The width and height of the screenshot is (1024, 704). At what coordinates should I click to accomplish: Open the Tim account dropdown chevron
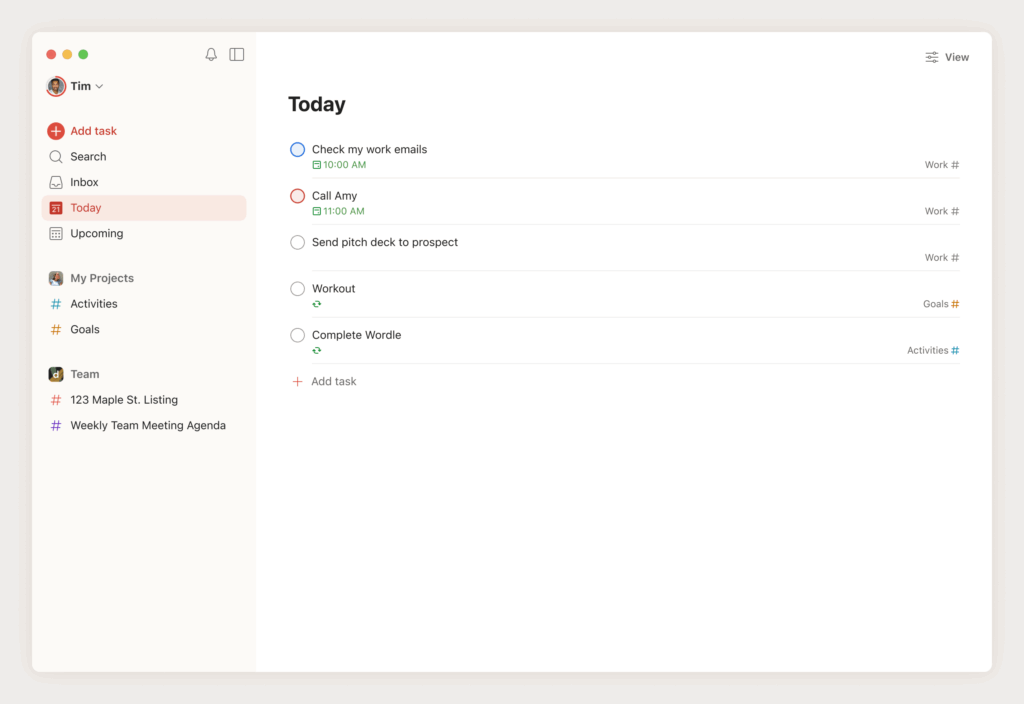(99, 86)
